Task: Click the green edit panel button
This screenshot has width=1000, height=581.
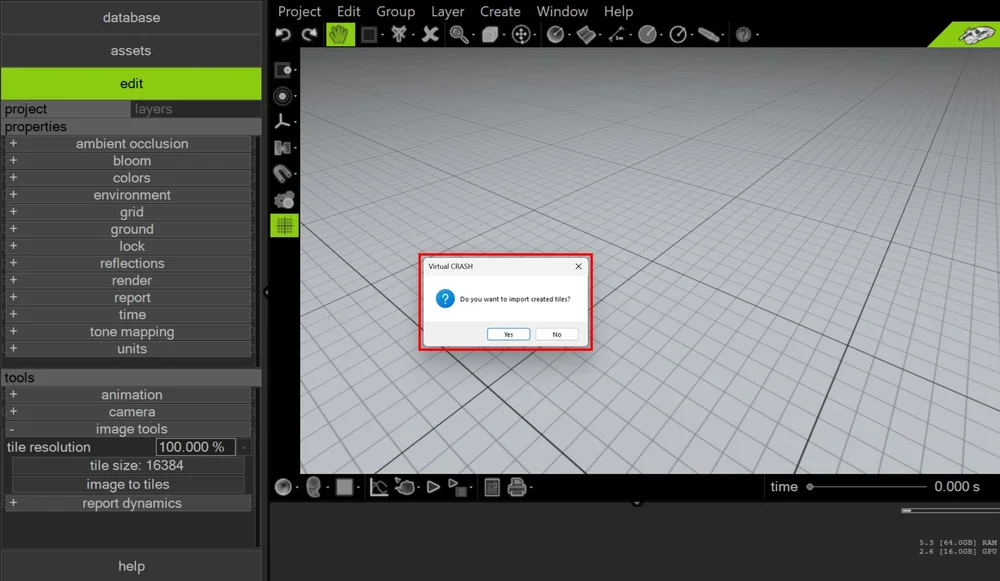Action: (131, 84)
